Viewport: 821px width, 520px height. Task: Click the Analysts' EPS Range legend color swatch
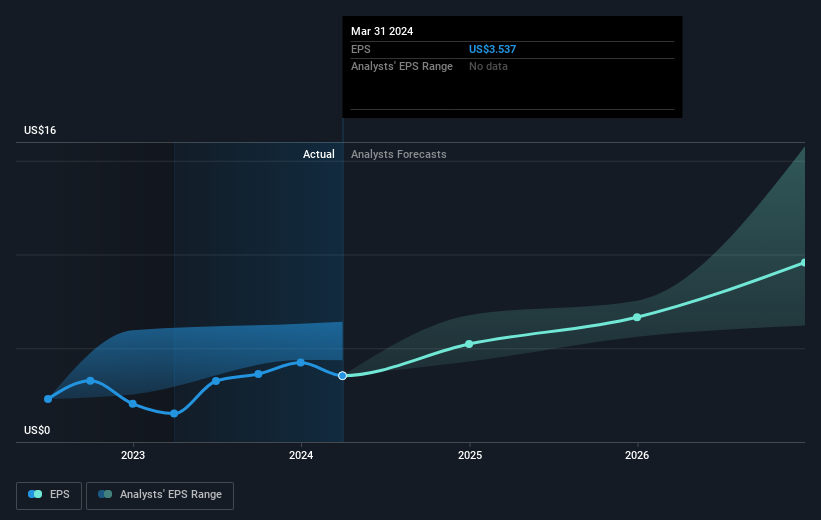[x=105, y=494]
